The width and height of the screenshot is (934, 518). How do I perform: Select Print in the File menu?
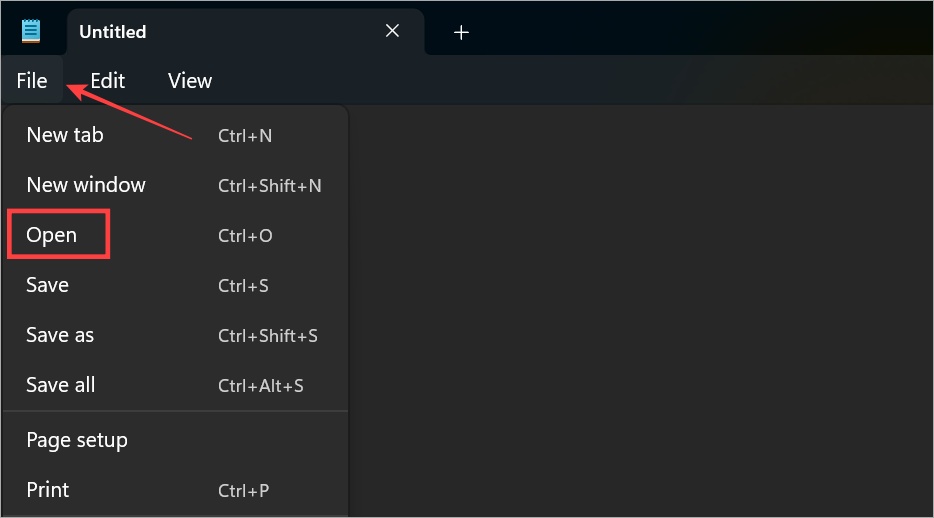176,490
